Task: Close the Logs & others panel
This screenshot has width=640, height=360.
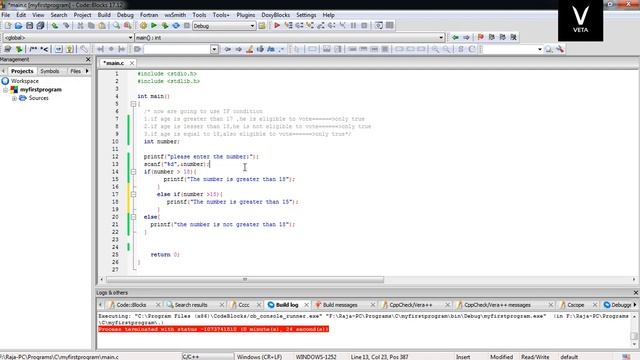Action: pos(636,293)
